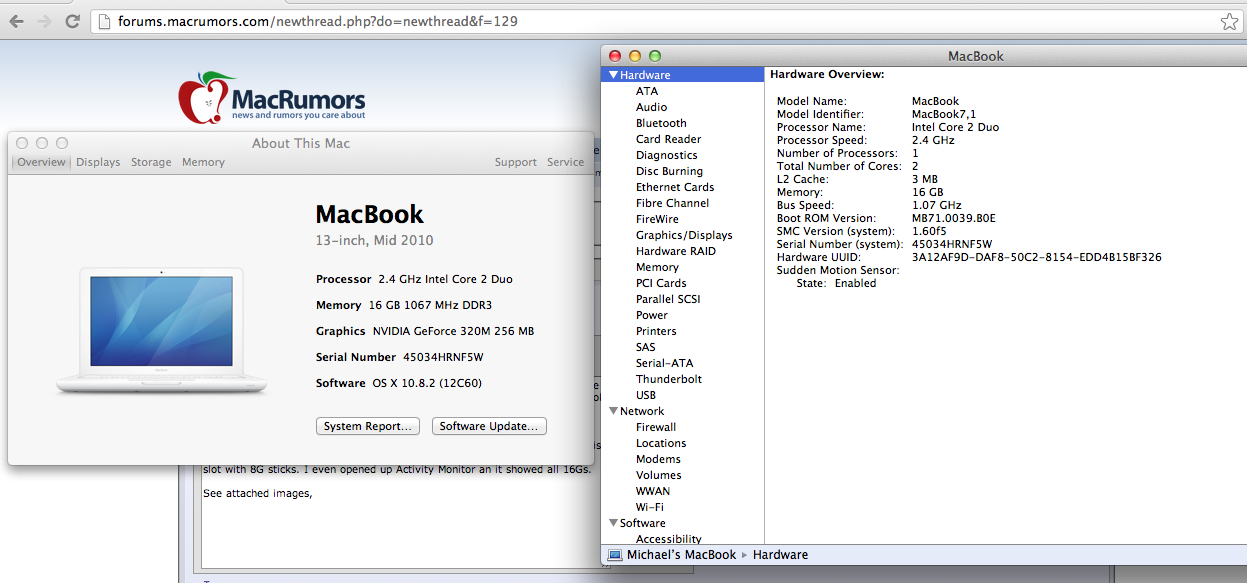Select Ethernet Cards in the sidebar
The width and height of the screenshot is (1247, 583).
click(675, 187)
